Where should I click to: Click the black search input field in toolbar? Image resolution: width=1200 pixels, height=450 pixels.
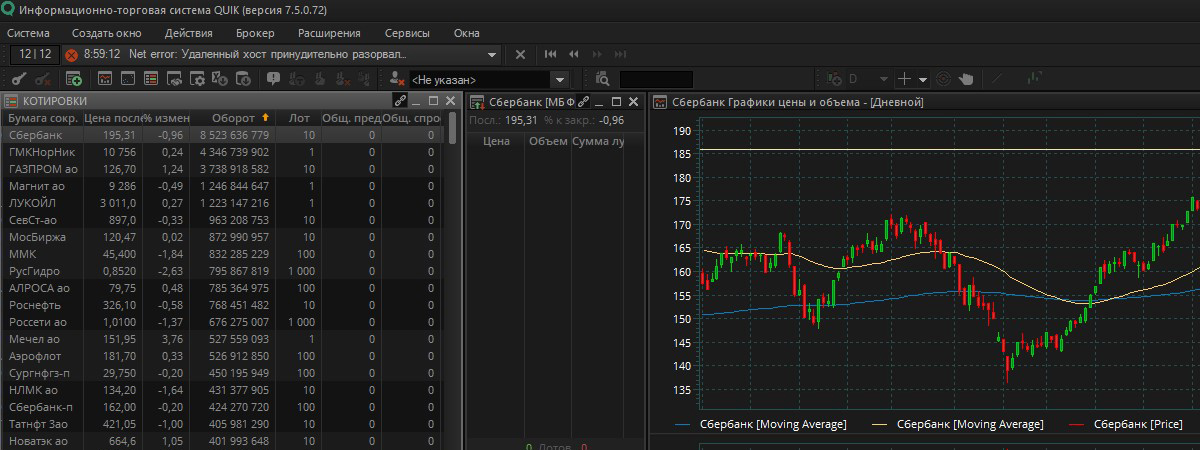(656, 79)
